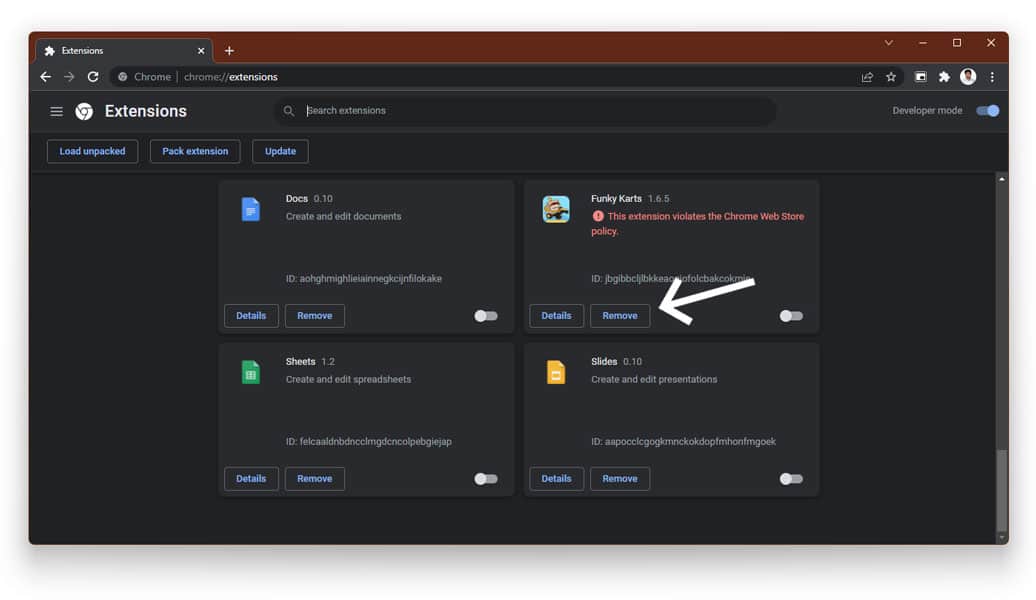Turn off Developer mode toggle
The width and height of the screenshot is (1036, 600).
click(x=988, y=111)
